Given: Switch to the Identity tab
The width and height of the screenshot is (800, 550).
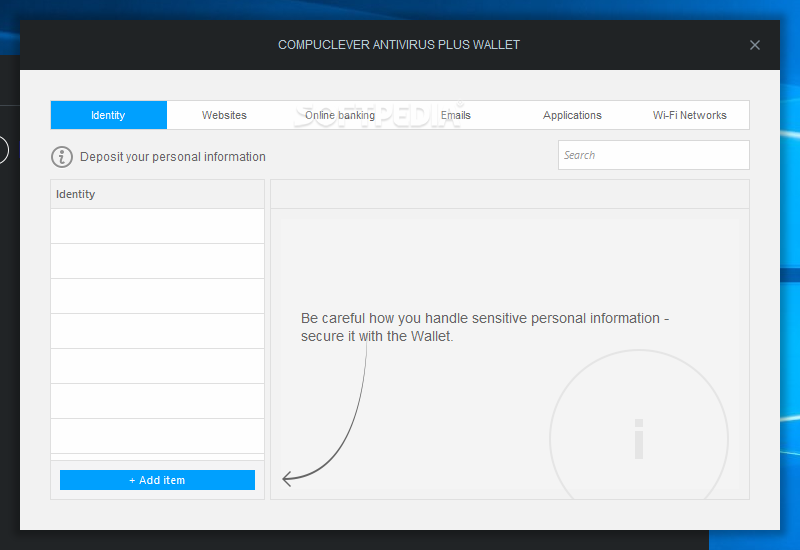Looking at the screenshot, I should coord(109,115).
